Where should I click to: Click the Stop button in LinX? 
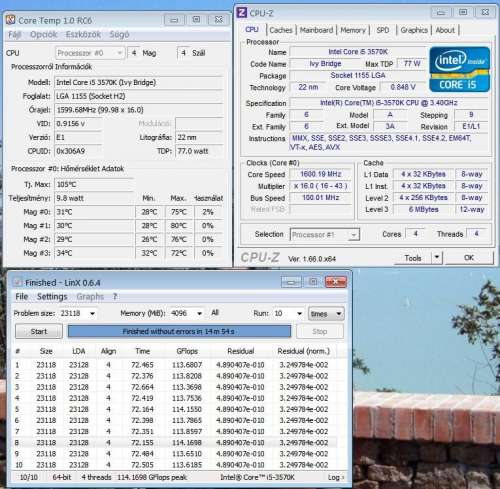(x=319, y=331)
